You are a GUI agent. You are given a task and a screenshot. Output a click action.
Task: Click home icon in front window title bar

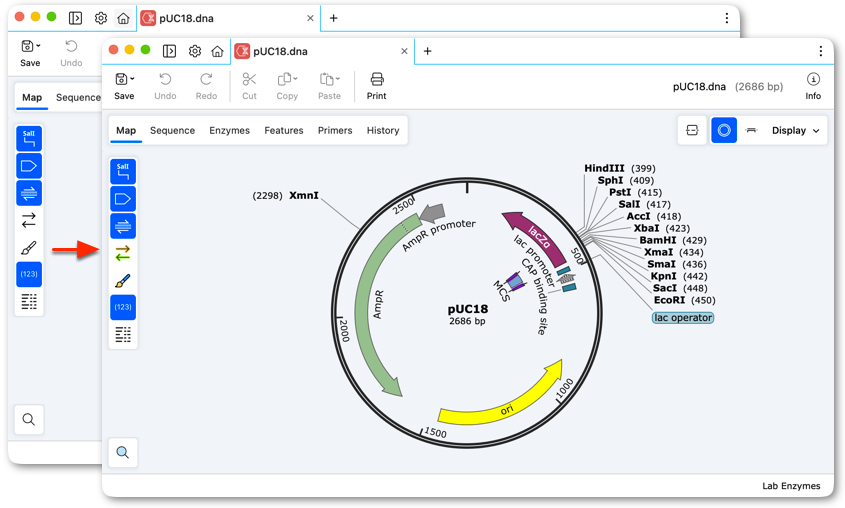pos(217,51)
